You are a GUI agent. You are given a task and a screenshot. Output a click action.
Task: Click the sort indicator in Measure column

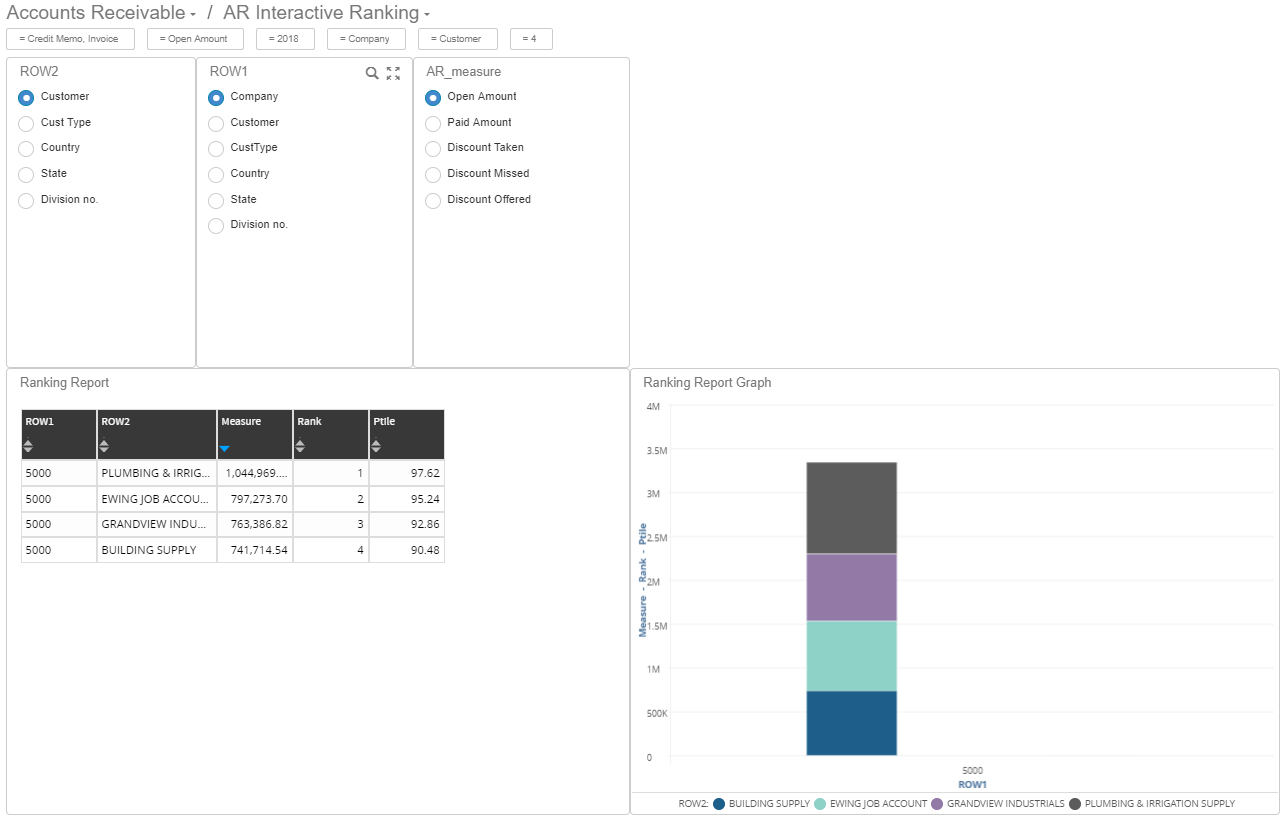[225, 448]
